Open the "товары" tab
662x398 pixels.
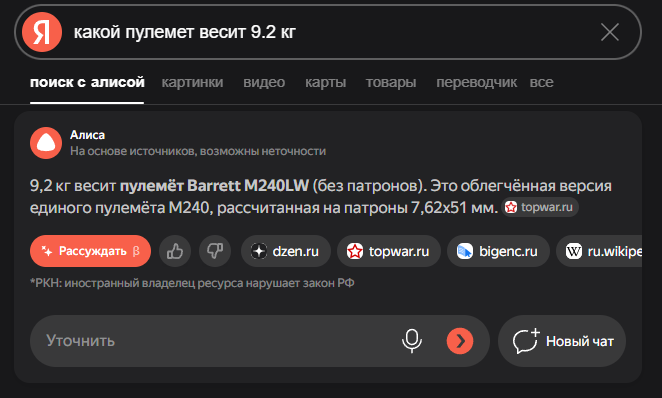click(391, 82)
